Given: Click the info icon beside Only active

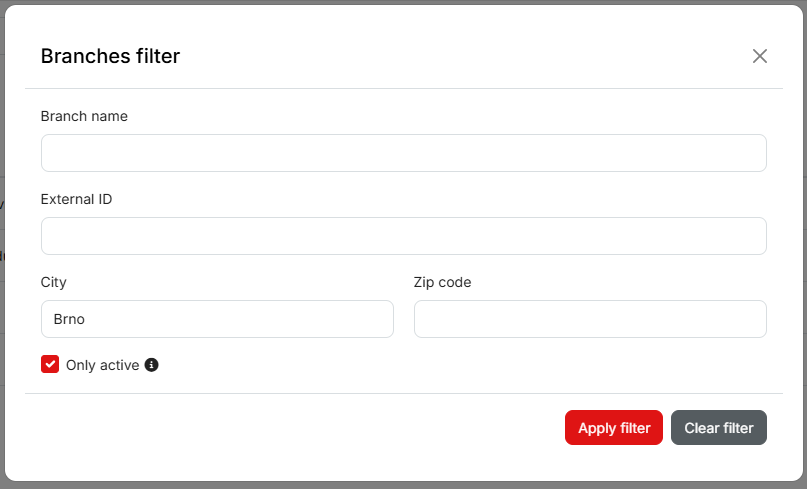Looking at the screenshot, I should point(152,365).
